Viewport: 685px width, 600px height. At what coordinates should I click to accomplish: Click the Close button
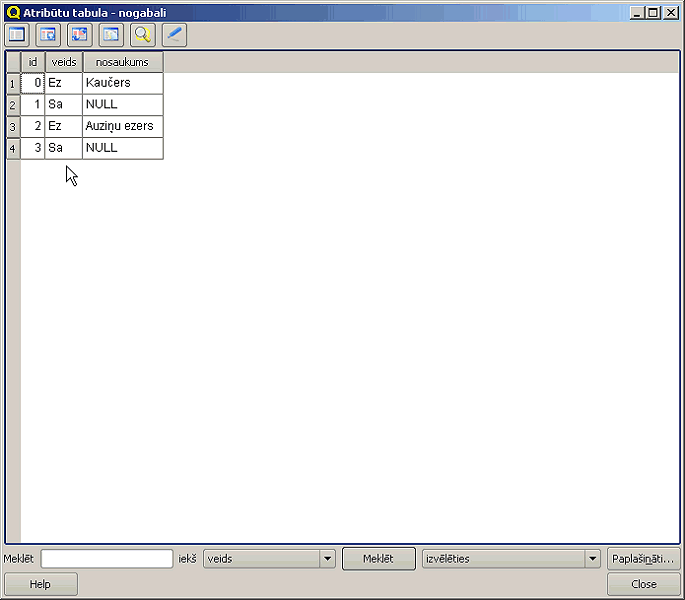643,584
